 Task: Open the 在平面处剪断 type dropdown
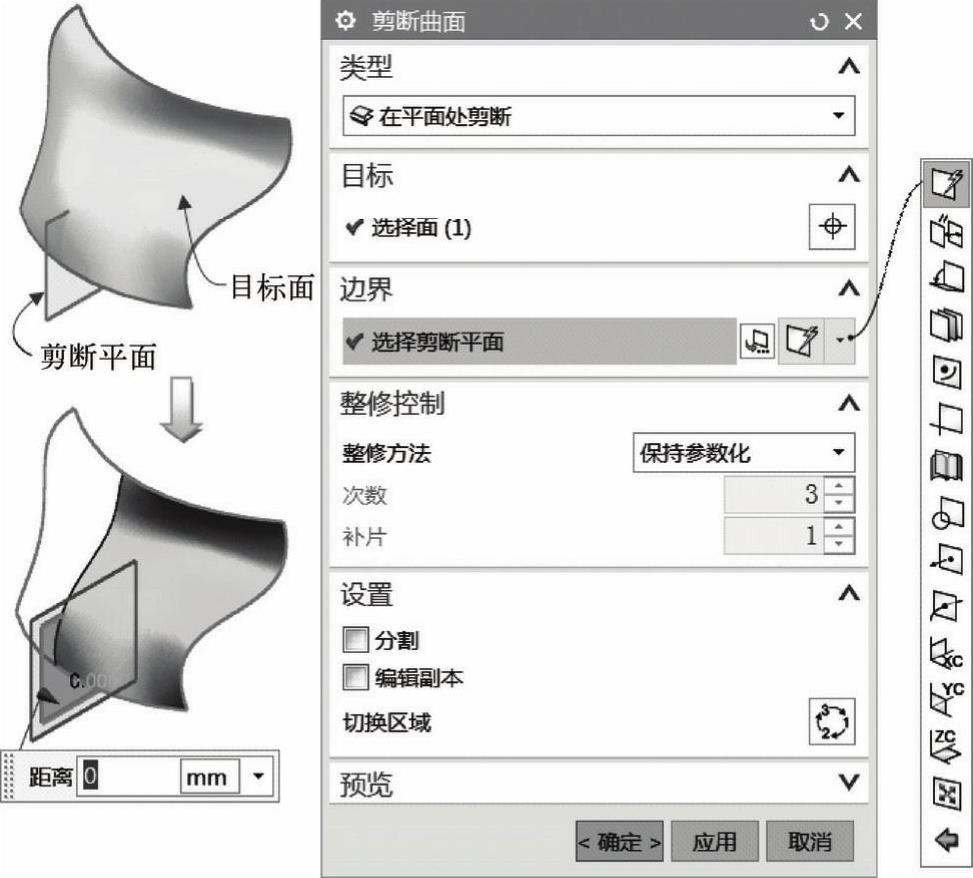tap(599, 115)
